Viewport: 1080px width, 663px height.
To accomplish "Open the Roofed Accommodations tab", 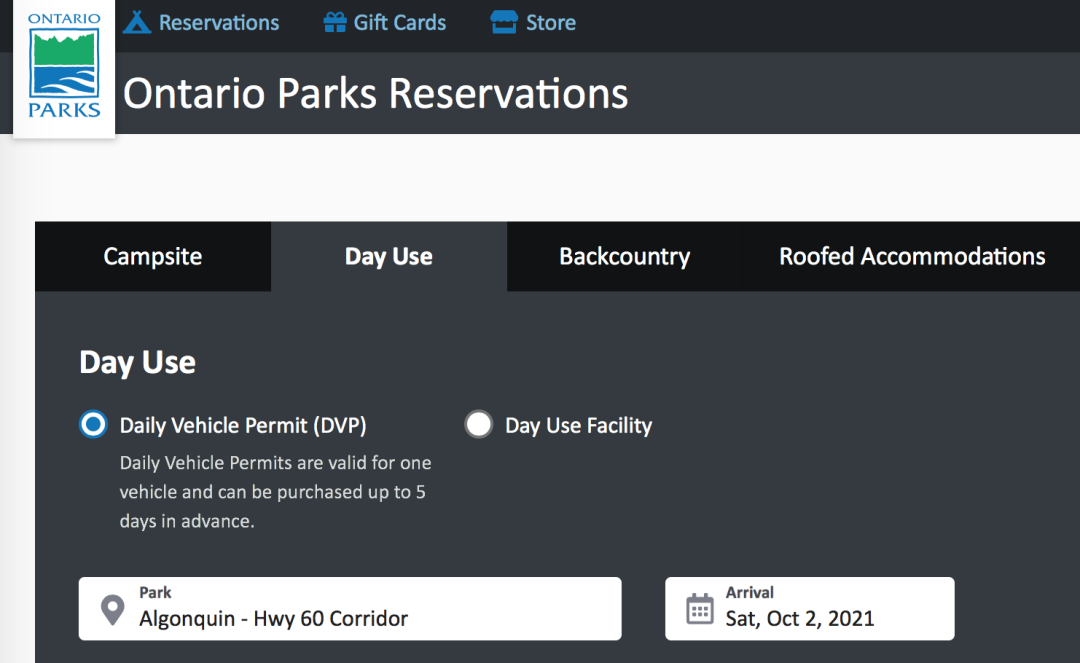I will coord(912,256).
